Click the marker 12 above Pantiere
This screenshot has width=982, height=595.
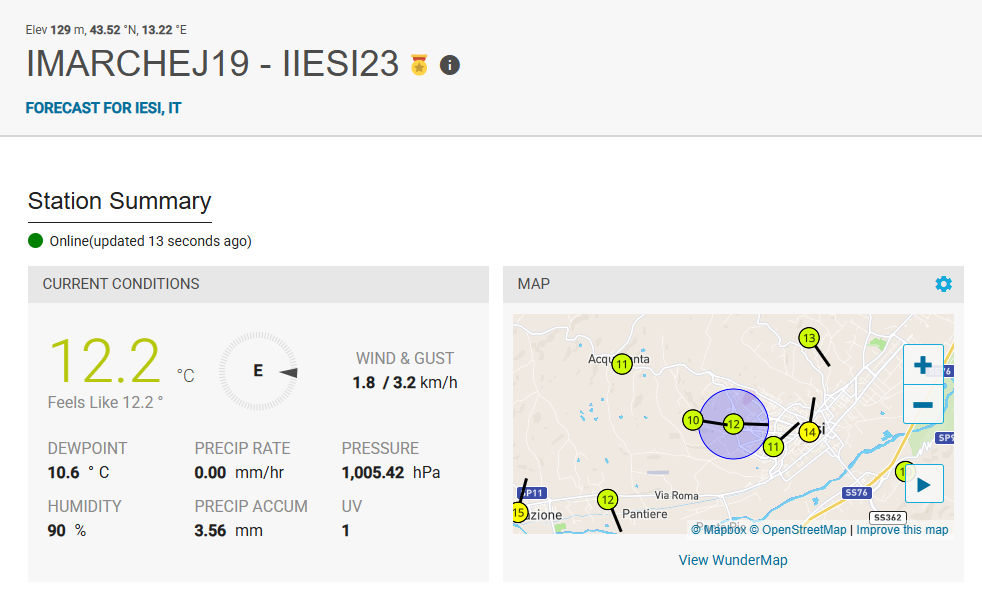pos(607,499)
